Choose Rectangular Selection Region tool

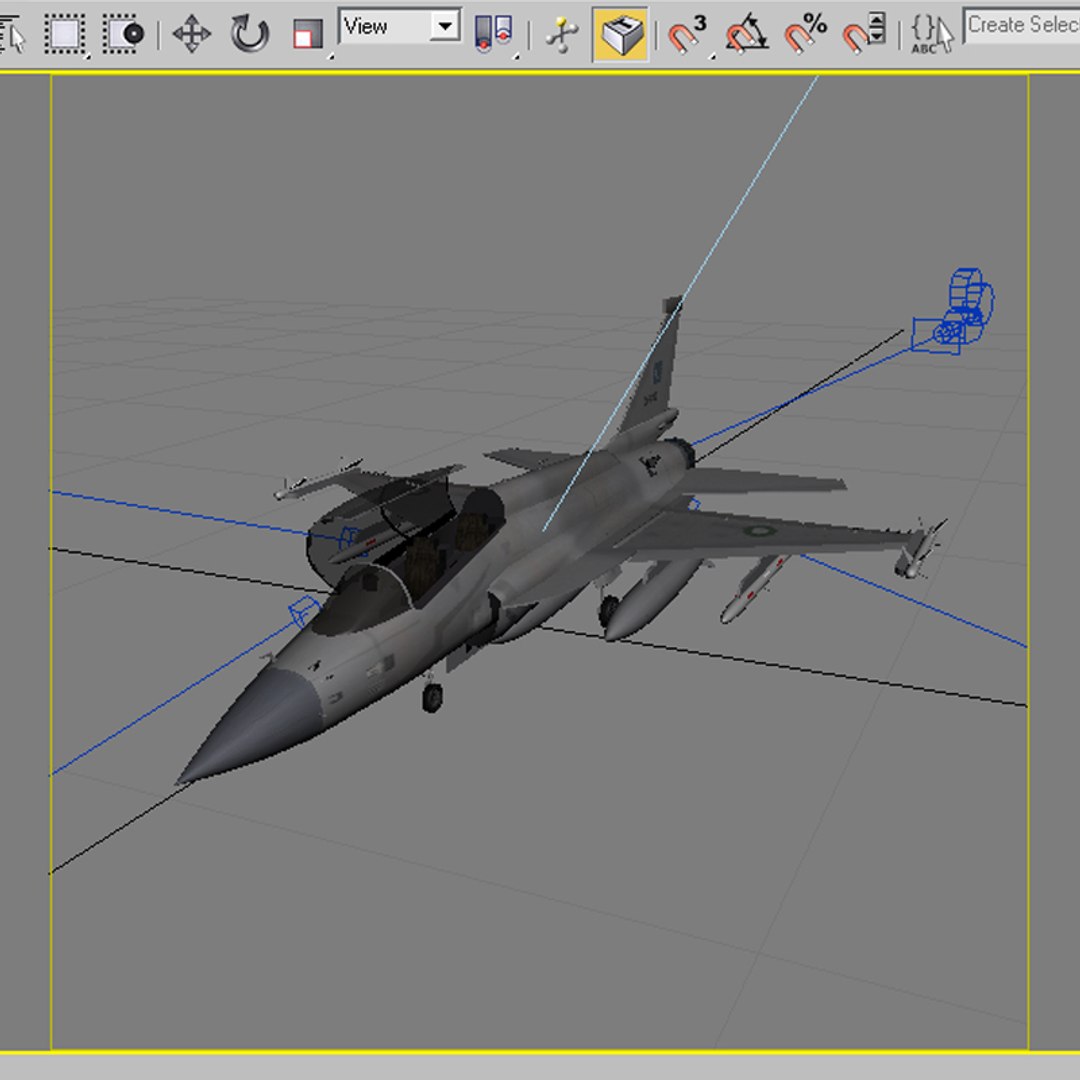[65, 33]
